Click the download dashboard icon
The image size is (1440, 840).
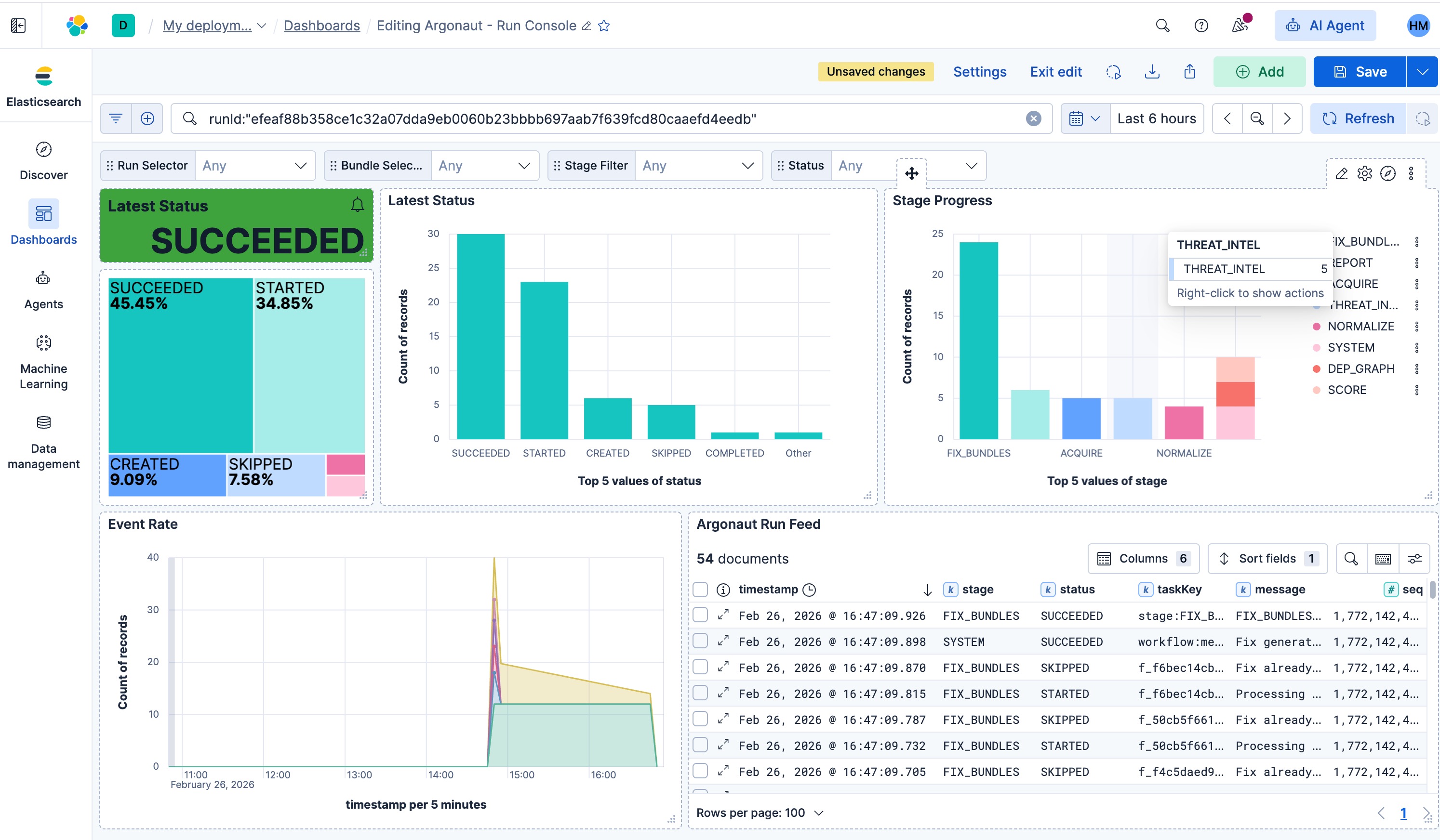click(1152, 71)
